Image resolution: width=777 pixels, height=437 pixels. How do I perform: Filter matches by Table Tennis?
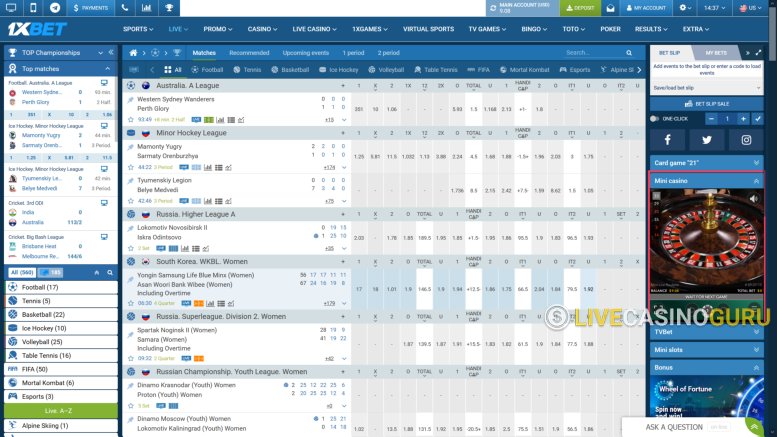(436, 70)
